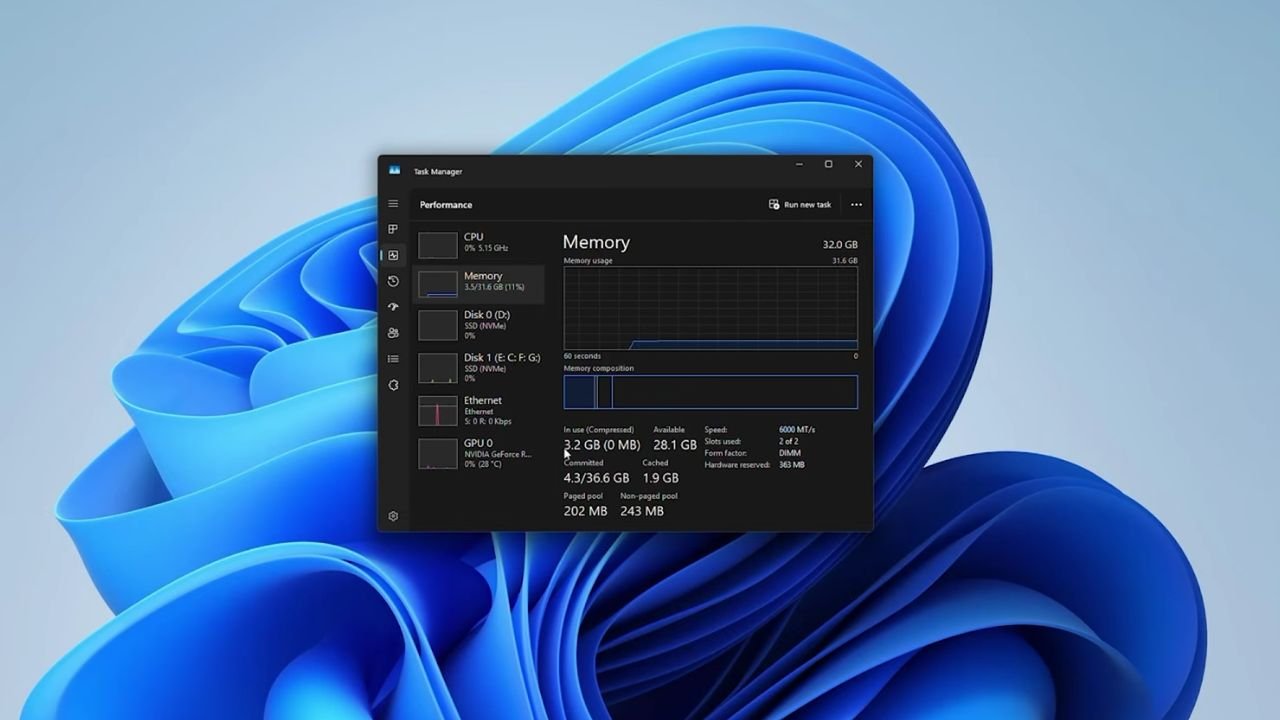Launch Run new task

(800, 204)
